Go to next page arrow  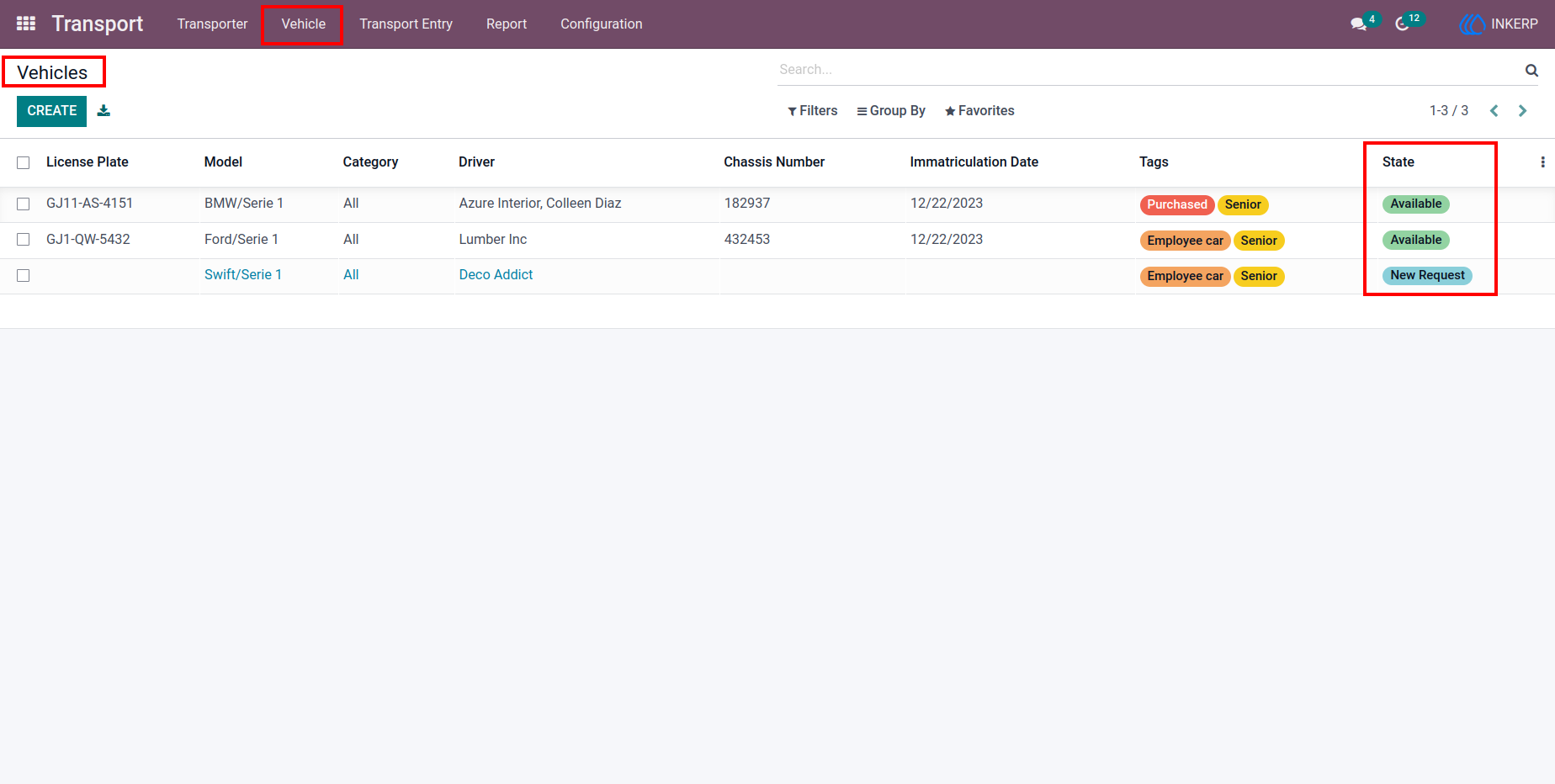pos(1522,110)
